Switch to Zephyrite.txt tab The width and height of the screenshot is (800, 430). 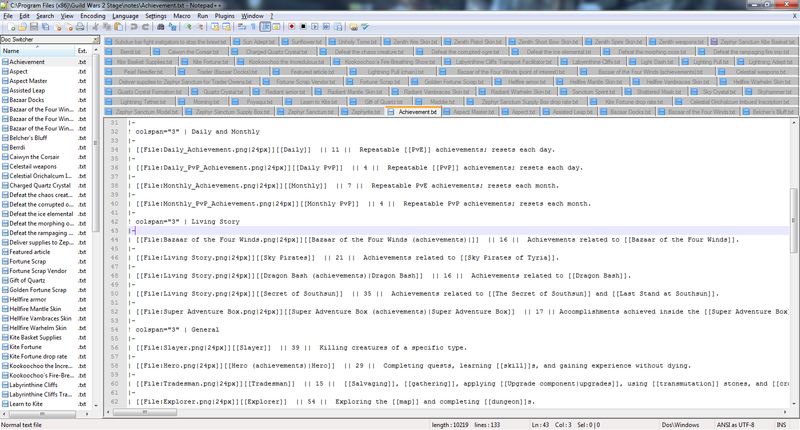pos(362,112)
